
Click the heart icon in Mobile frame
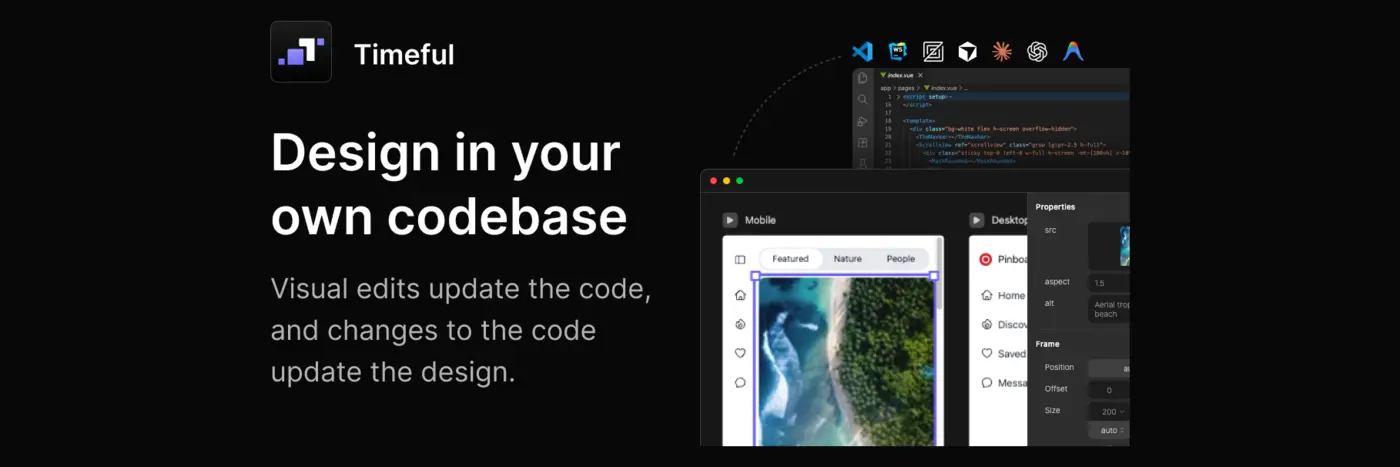pos(740,353)
